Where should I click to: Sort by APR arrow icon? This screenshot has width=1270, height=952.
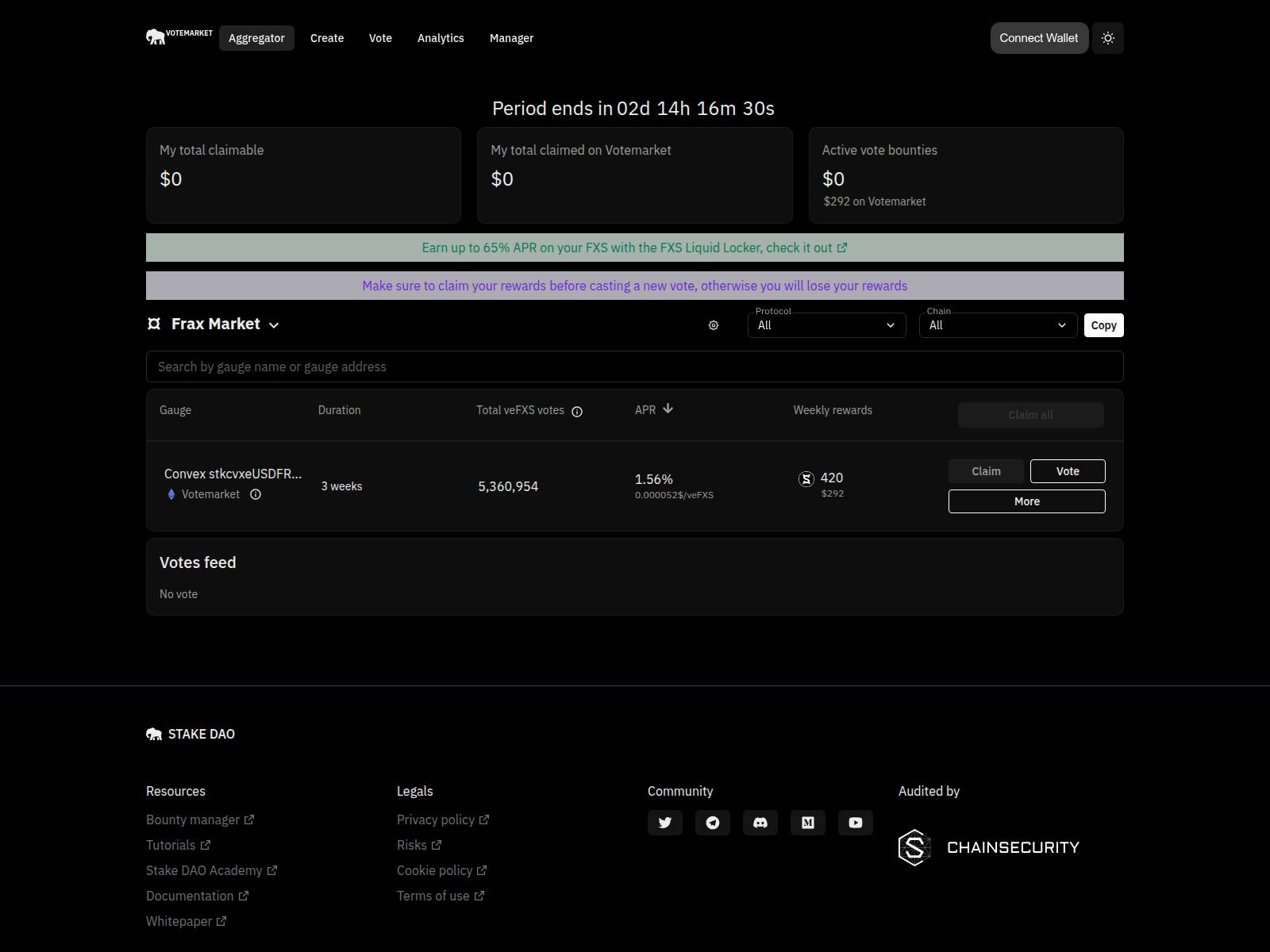tap(668, 409)
